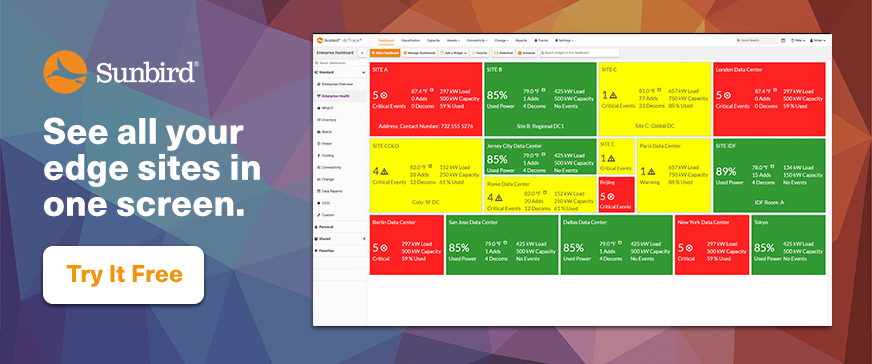This screenshot has height=364, width=872.
Task: Click the Tokyo tile title
Action: coord(761,222)
